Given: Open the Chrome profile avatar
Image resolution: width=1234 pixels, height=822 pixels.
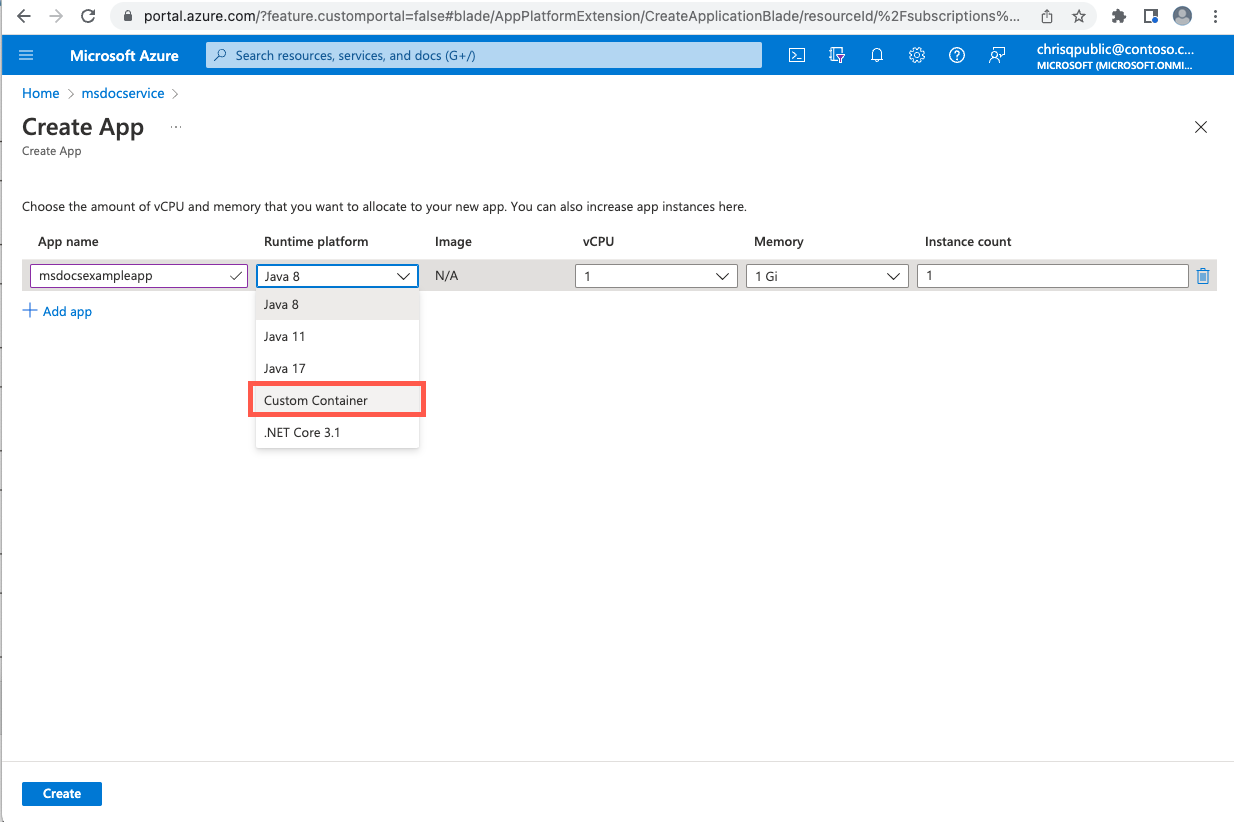Looking at the screenshot, I should coord(1182,16).
